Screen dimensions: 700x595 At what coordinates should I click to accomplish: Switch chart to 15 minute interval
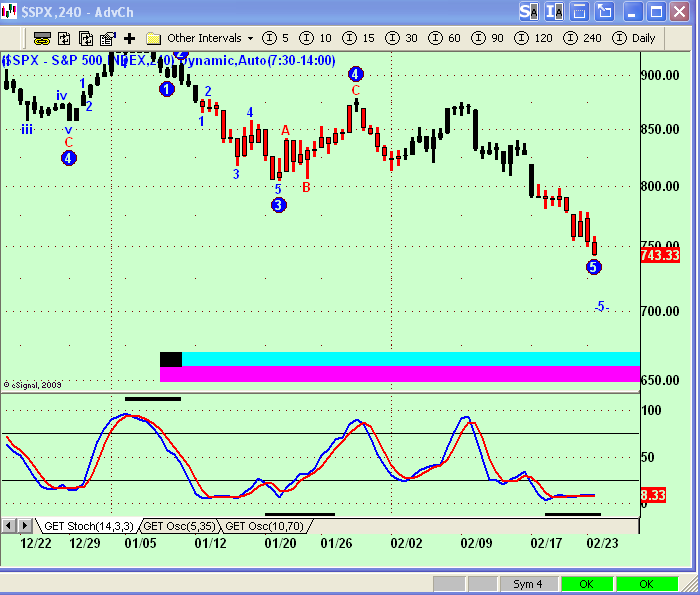(358, 38)
